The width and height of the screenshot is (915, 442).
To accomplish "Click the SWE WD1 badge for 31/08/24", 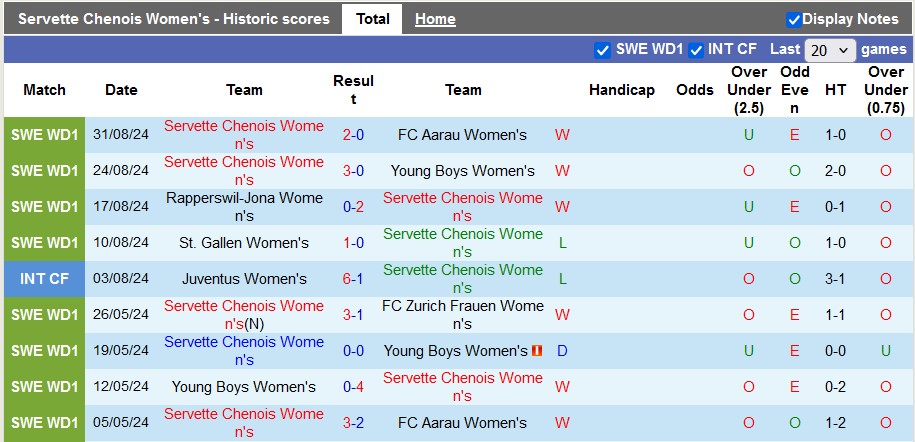I will pos(44,135).
